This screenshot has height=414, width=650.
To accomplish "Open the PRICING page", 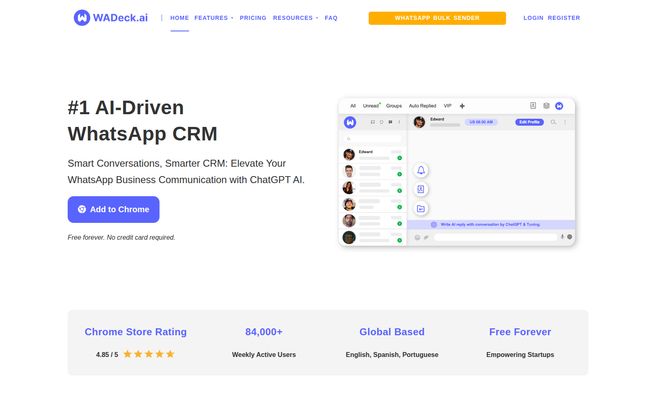I will [x=253, y=18].
